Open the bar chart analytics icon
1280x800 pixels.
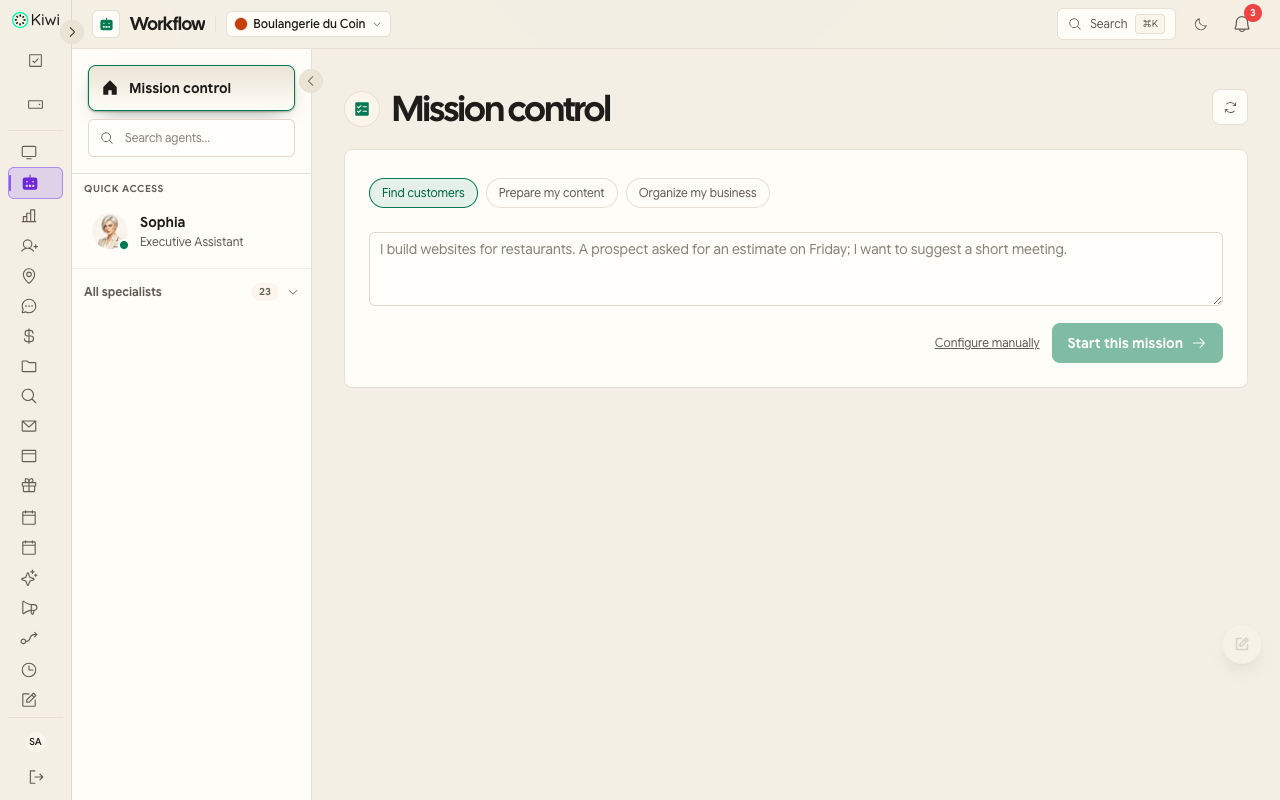(29, 216)
